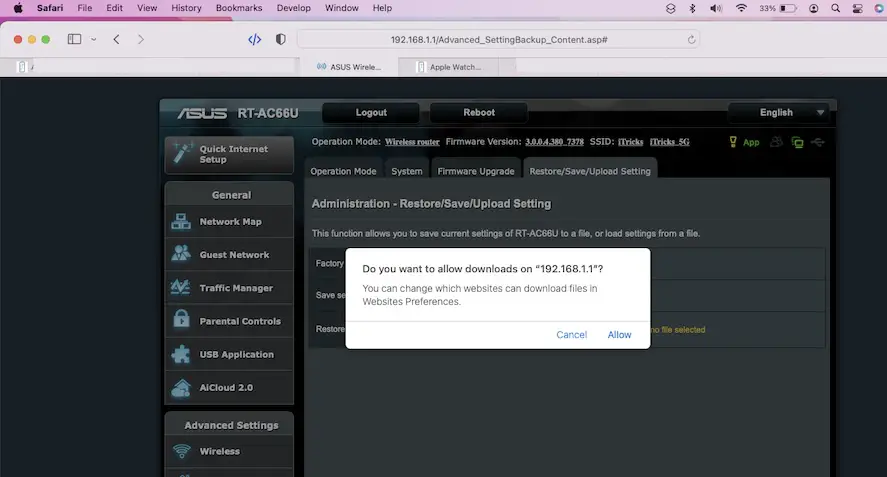The image size is (887, 477).
Task: Click Allow in the download dialog
Action: 619,334
